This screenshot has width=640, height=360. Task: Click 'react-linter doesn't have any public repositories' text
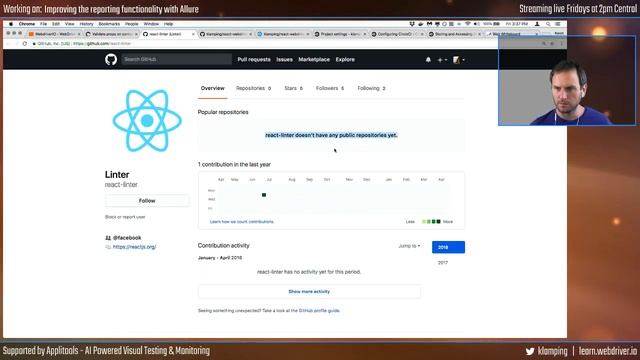tap(331, 135)
